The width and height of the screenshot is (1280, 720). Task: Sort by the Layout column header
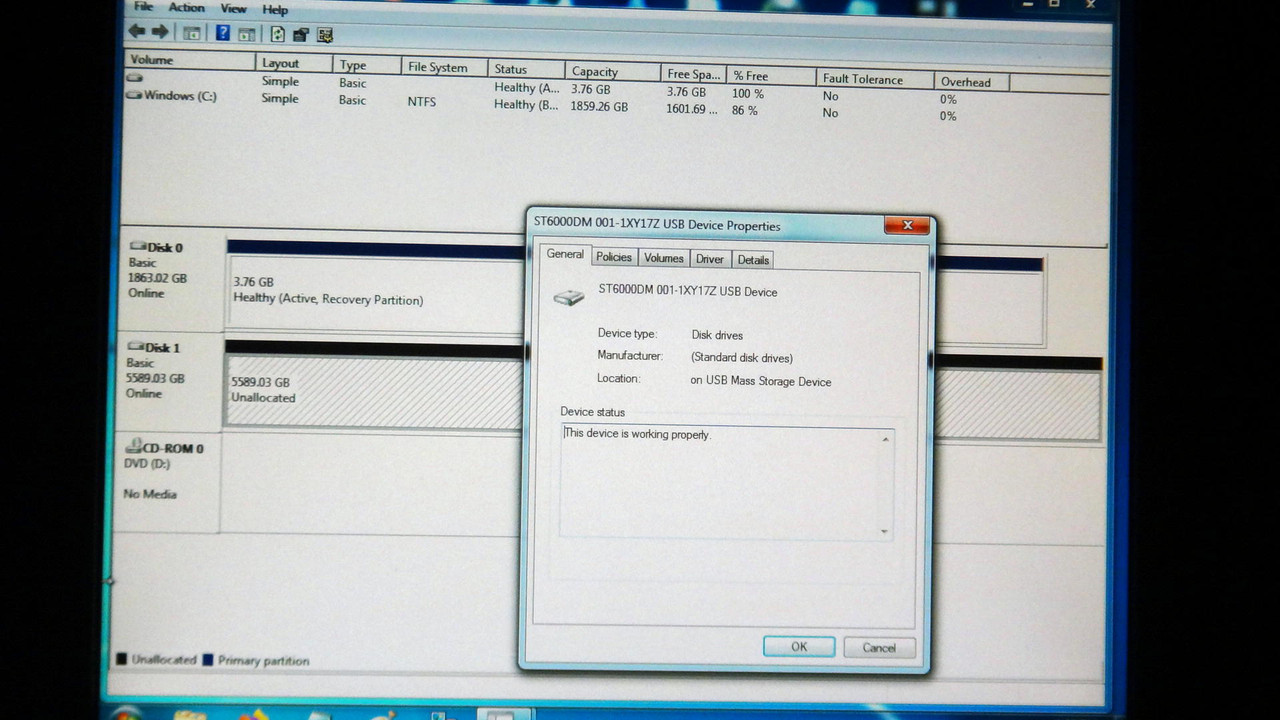(x=294, y=63)
